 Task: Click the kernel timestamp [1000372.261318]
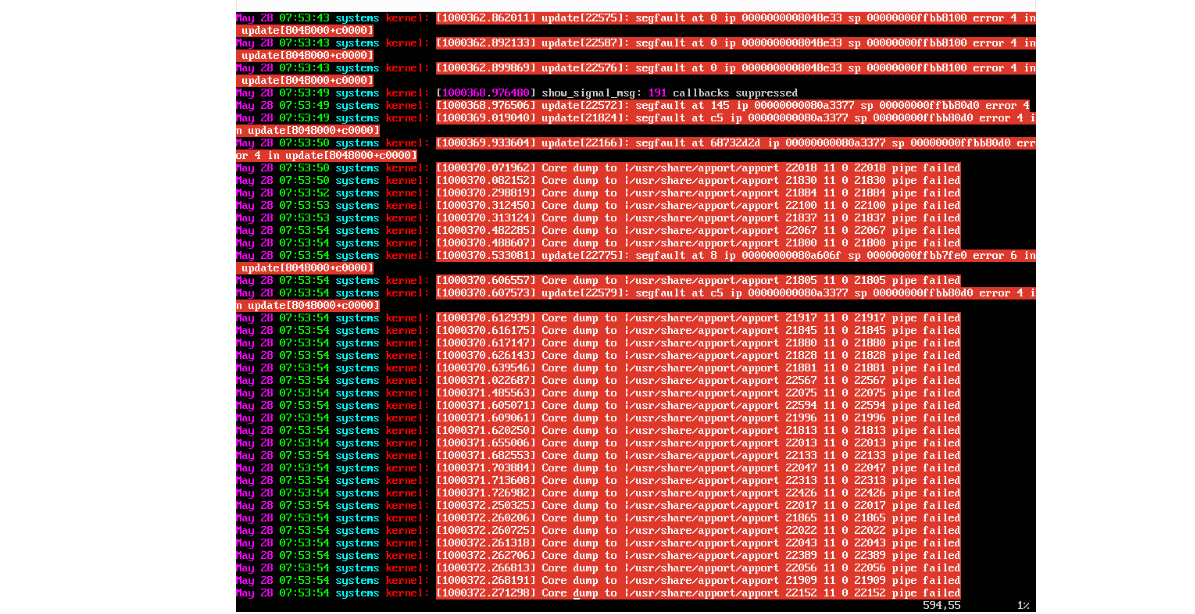click(486, 543)
